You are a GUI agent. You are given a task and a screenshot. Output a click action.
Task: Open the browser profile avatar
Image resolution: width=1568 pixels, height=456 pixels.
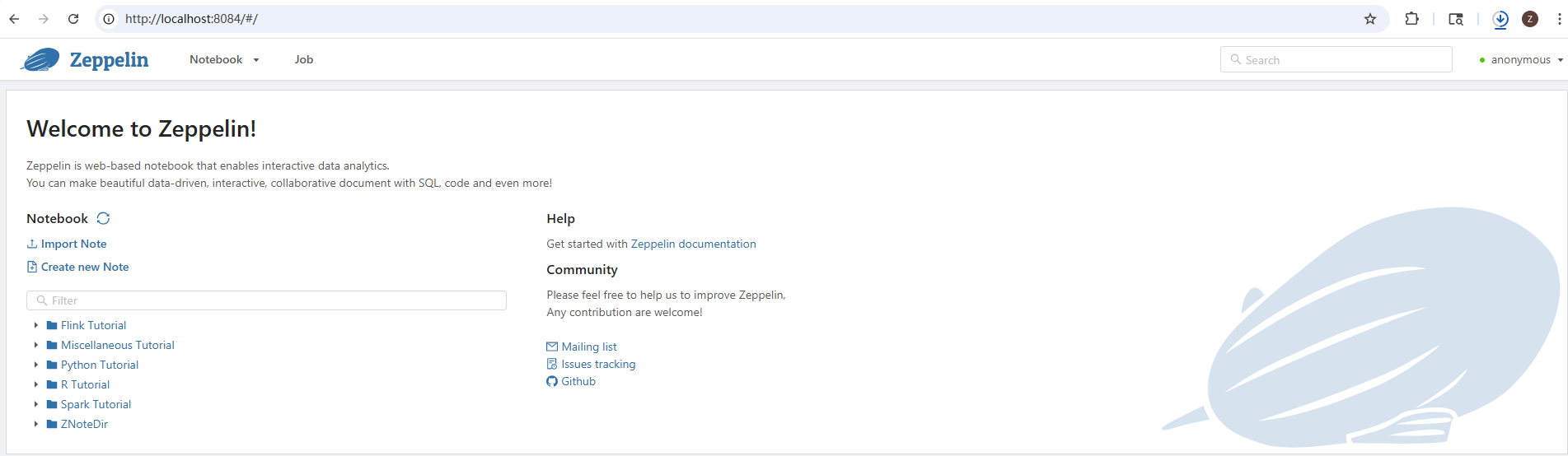point(1530,19)
